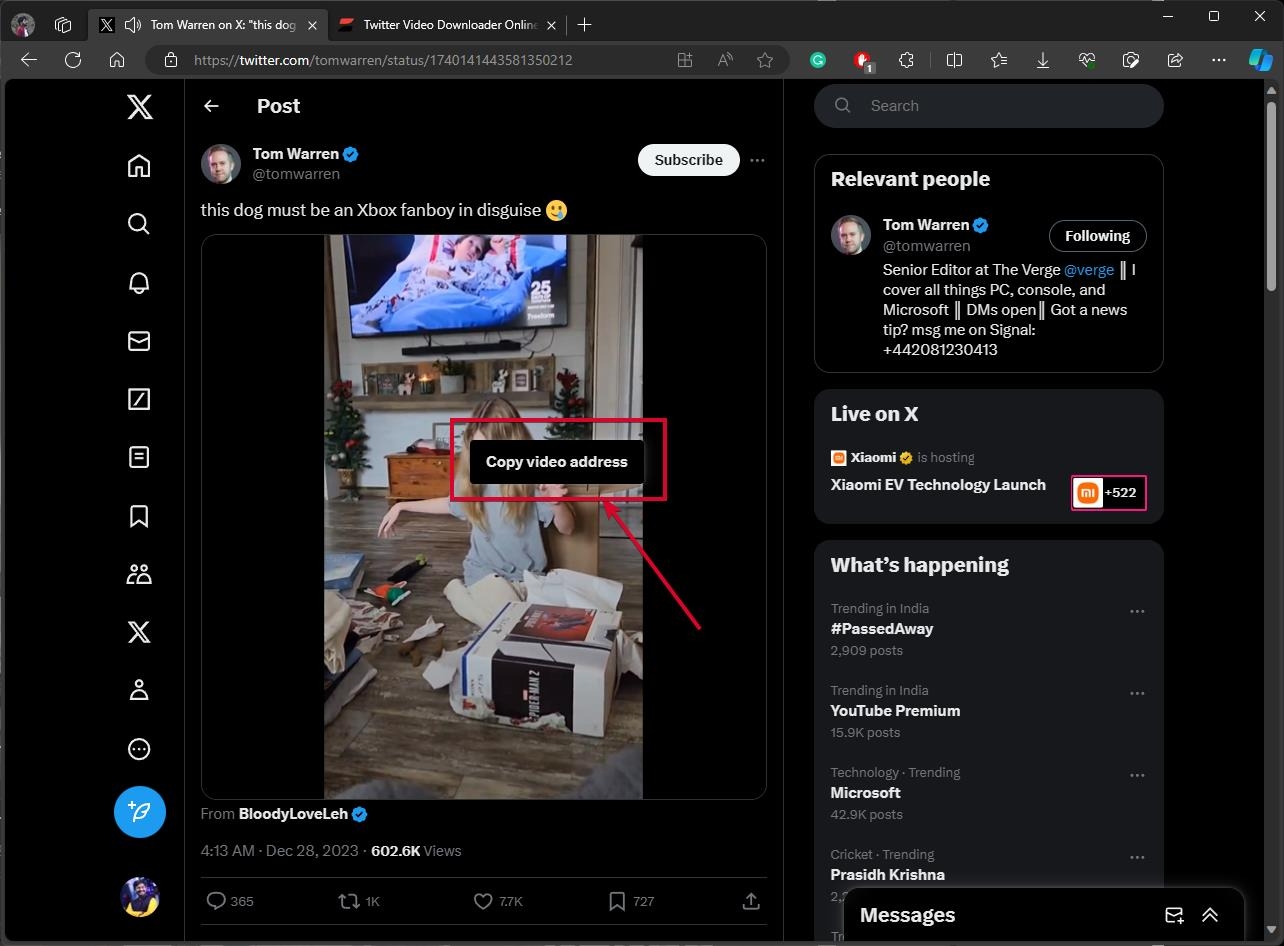Open more options on the post
The width and height of the screenshot is (1284, 946).
[x=757, y=160]
